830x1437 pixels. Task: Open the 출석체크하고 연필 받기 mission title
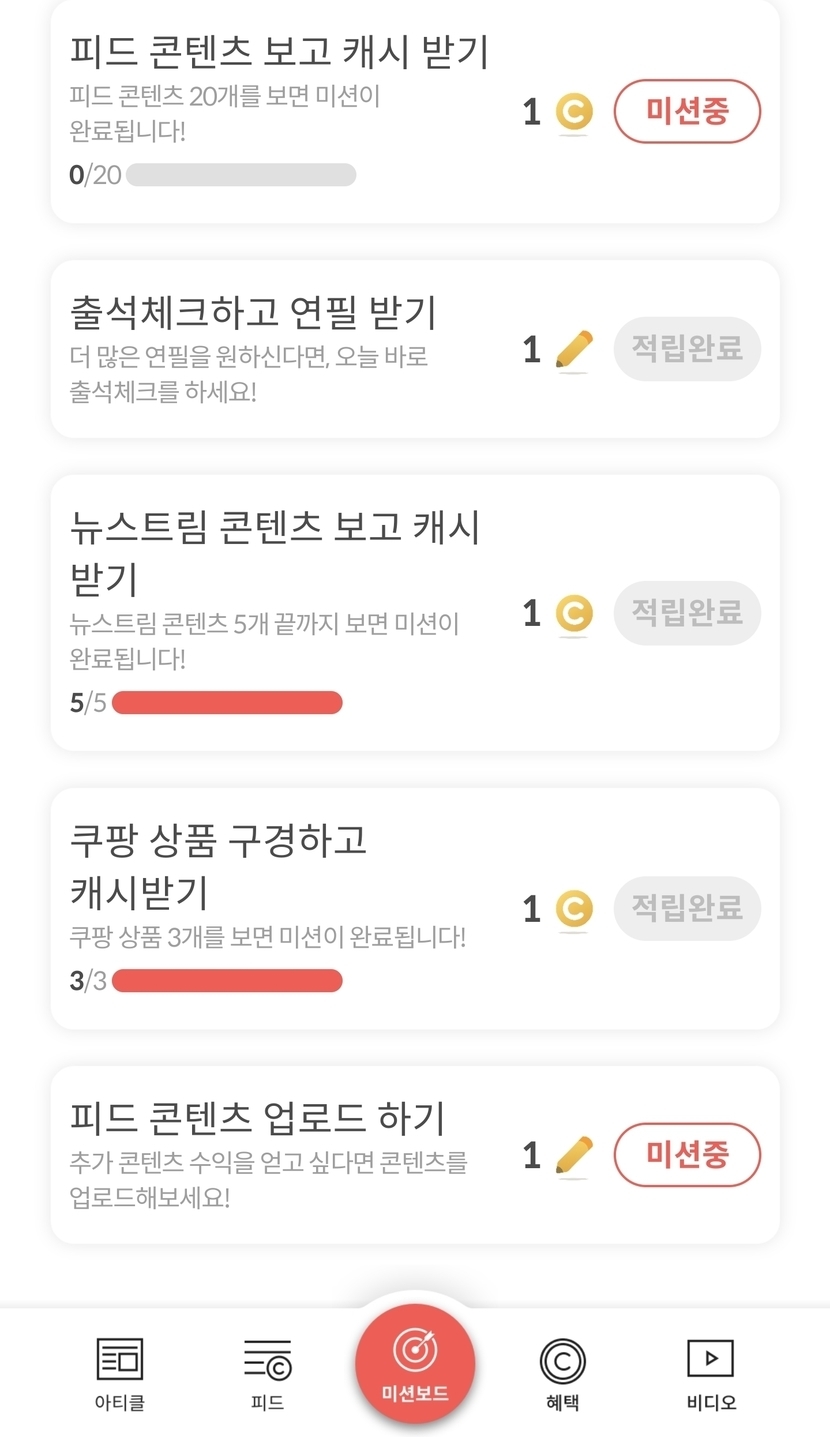254,313
